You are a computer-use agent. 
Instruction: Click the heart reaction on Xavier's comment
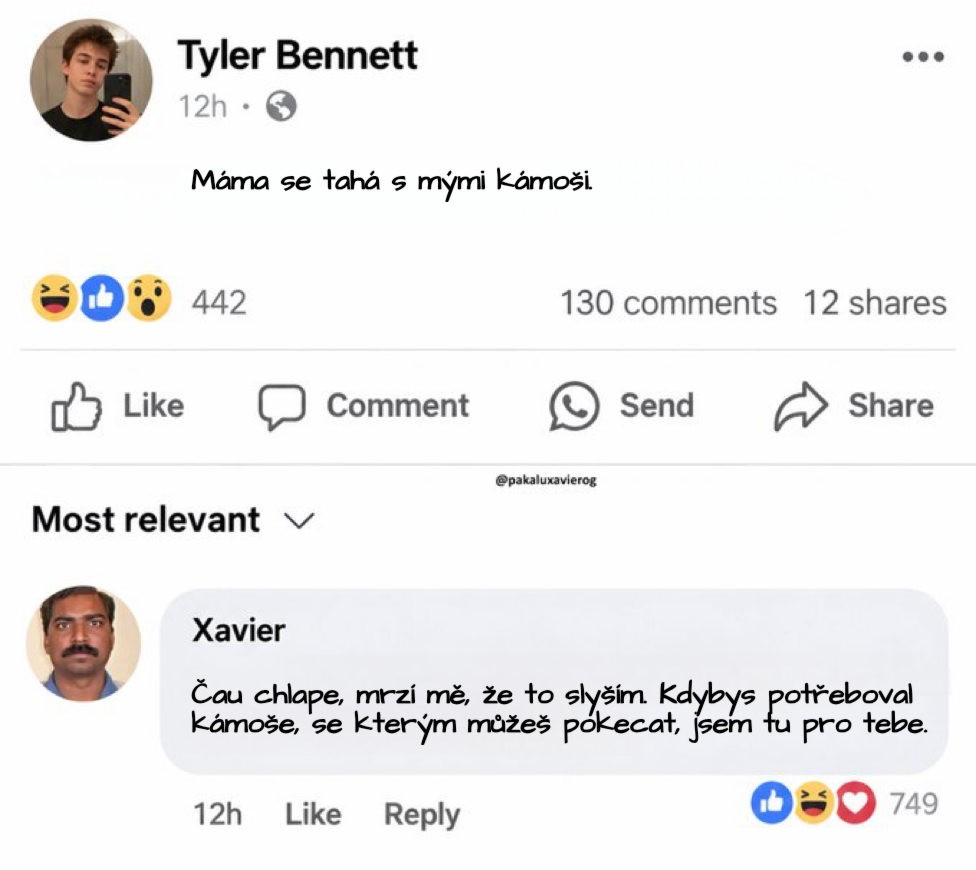(x=855, y=803)
